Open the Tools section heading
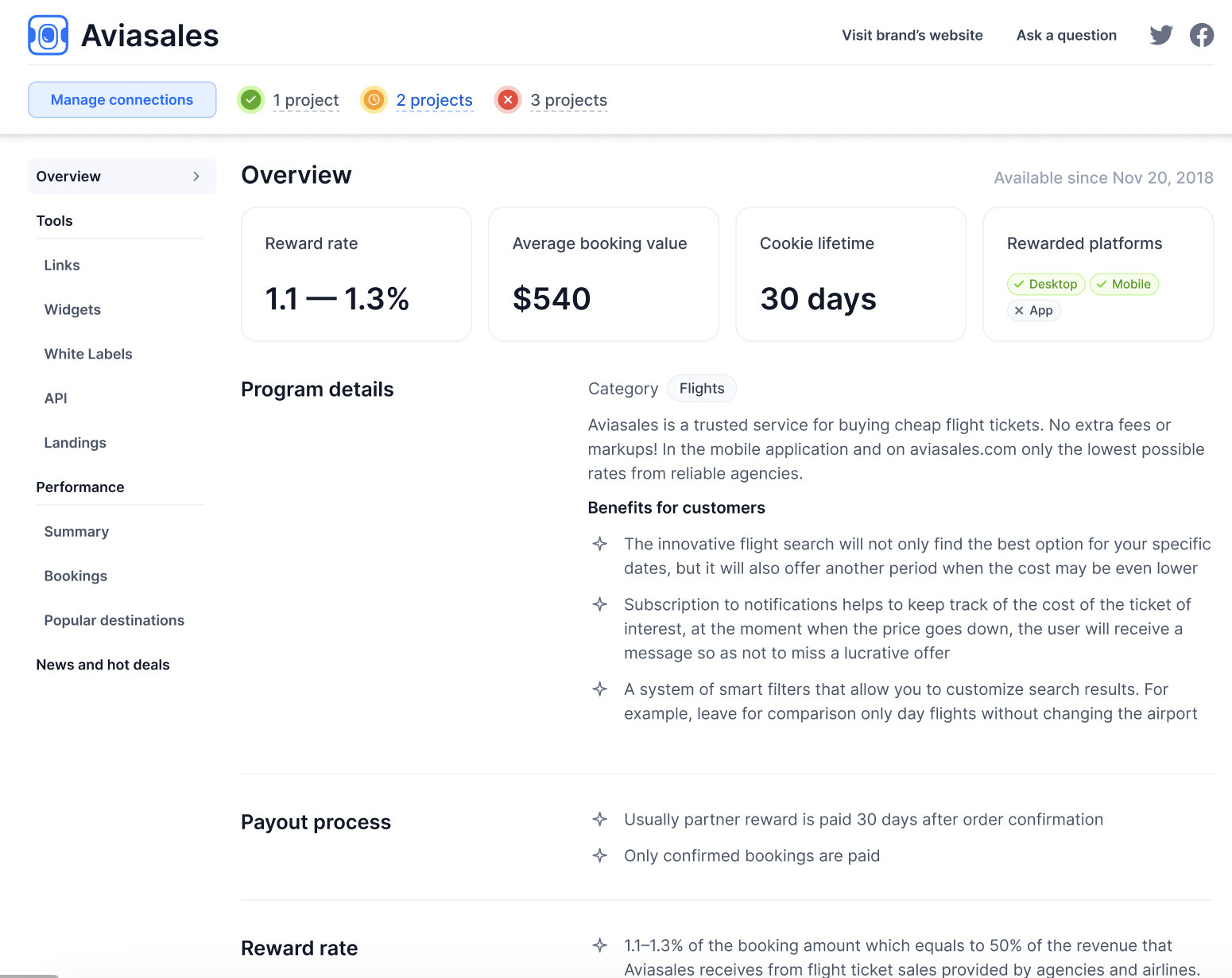Viewport: 1232px width, 978px height. point(55,221)
